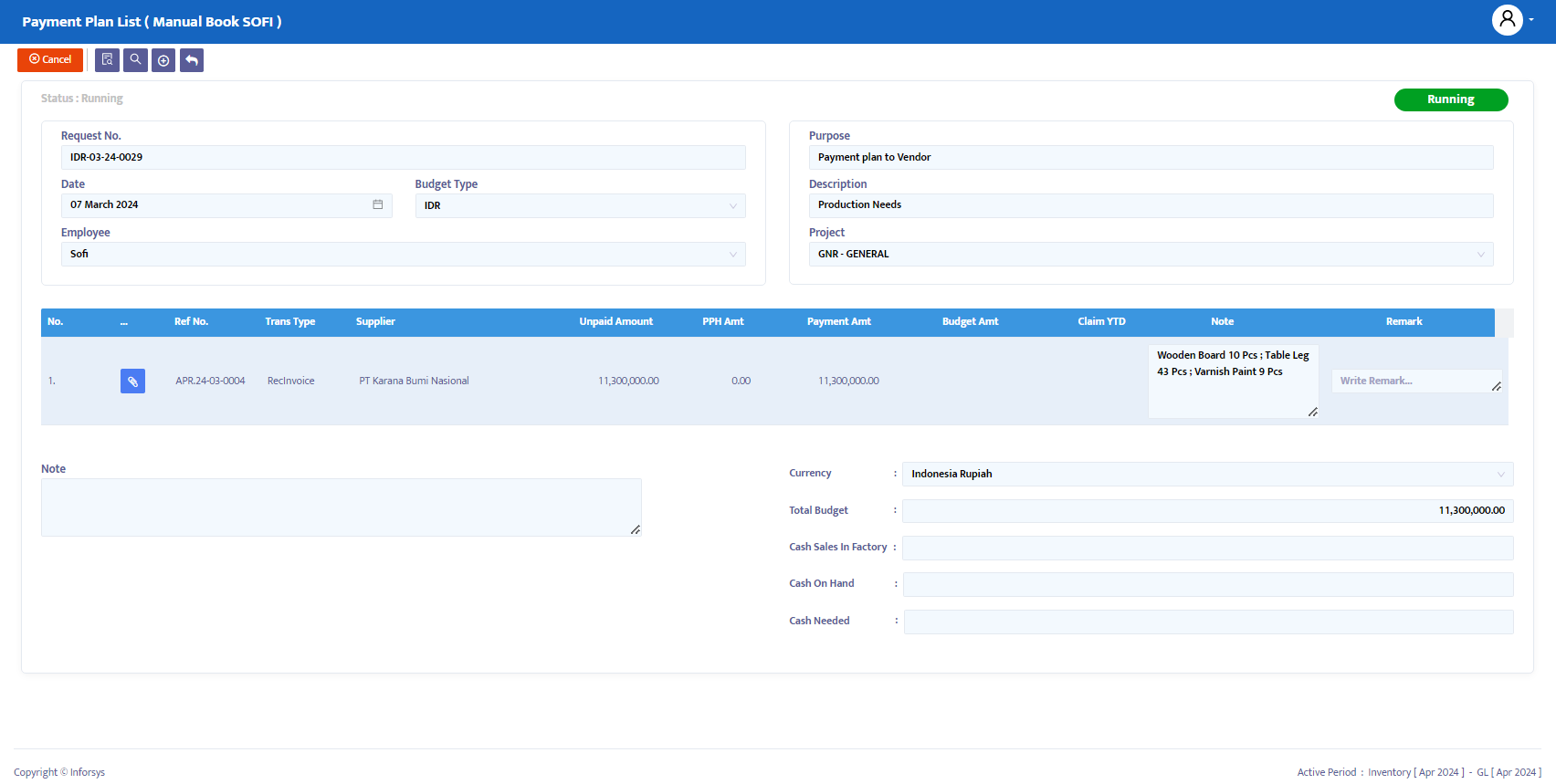Screen dimensions: 1556x784
Task: Click the Cancel button
Action: (x=50, y=60)
